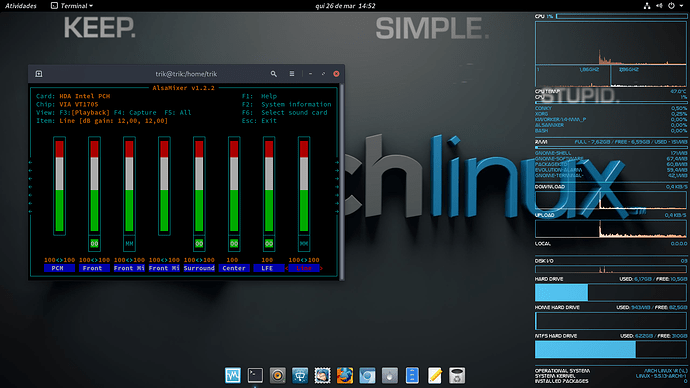Click the 'VIA VT1705' chip name

tap(79, 104)
